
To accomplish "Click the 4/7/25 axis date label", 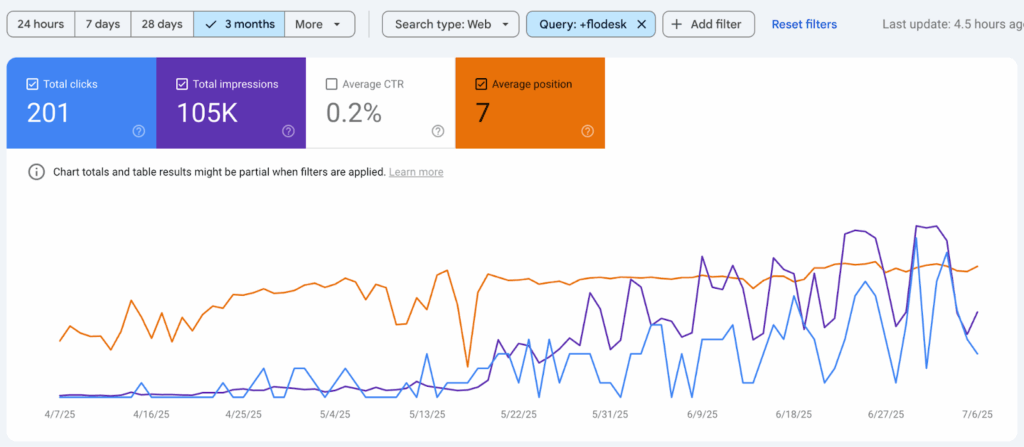I will [60, 414].
